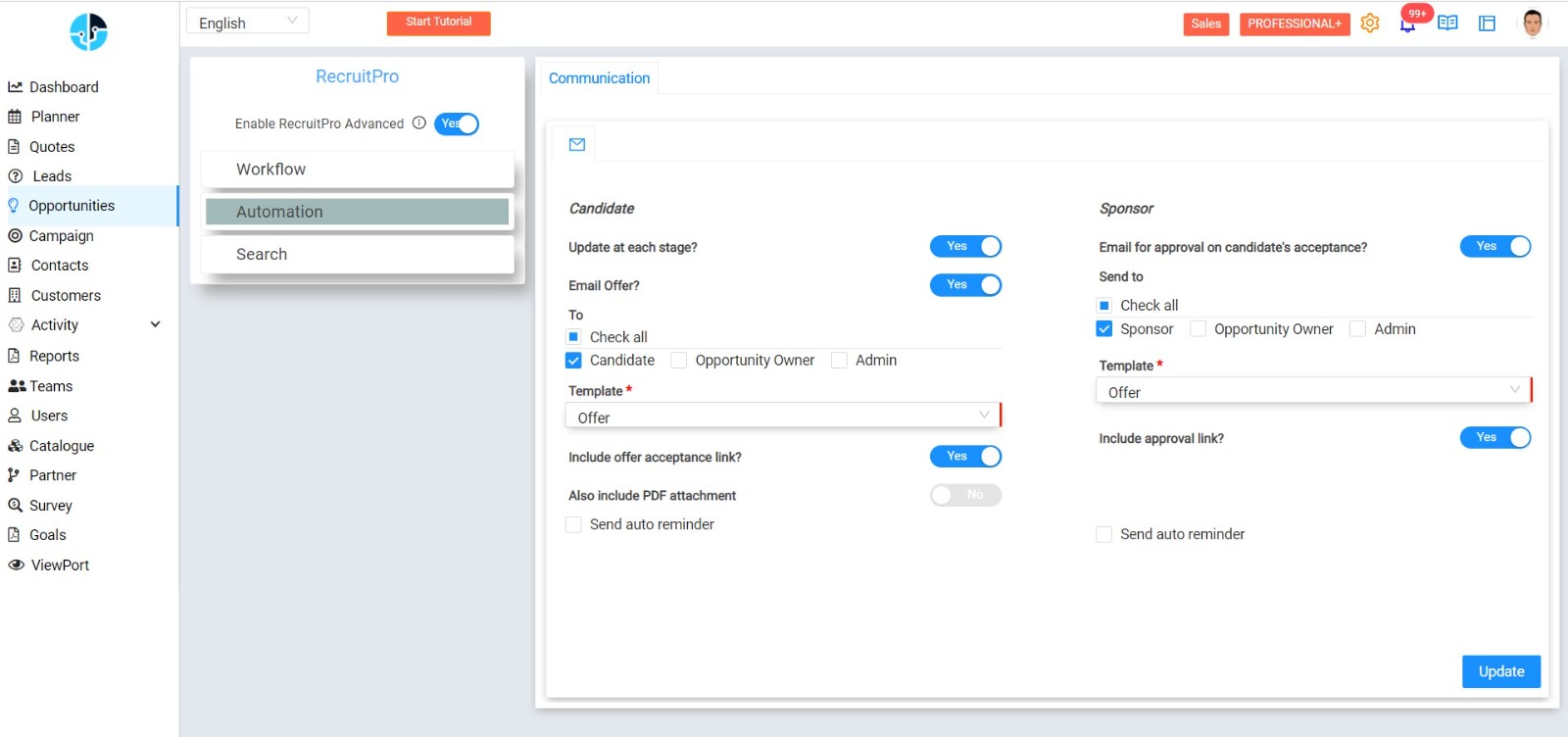Check Send auto reminder under Candidate

tap(573, 525)
